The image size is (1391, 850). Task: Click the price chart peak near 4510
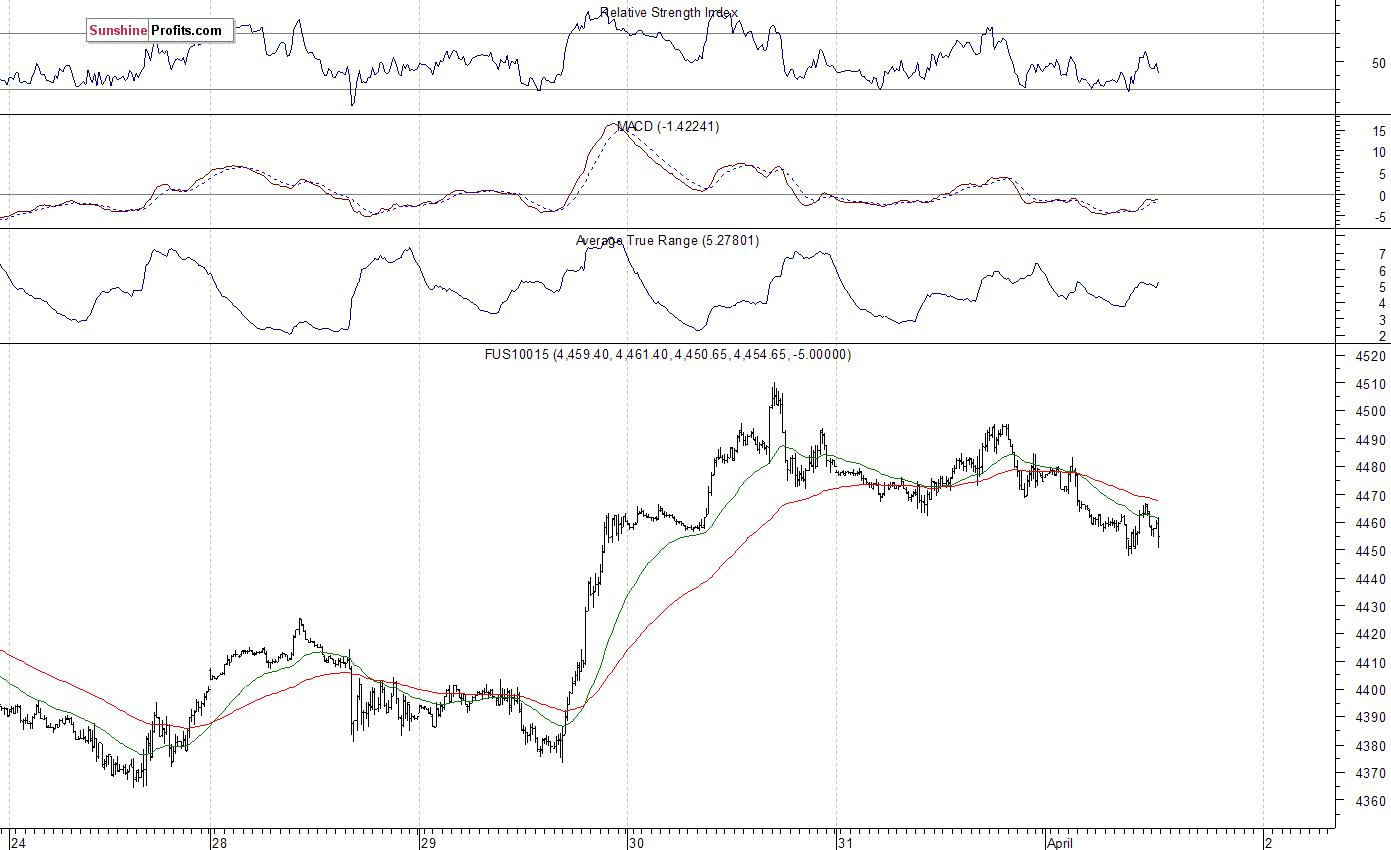click(x=774, y=385)
